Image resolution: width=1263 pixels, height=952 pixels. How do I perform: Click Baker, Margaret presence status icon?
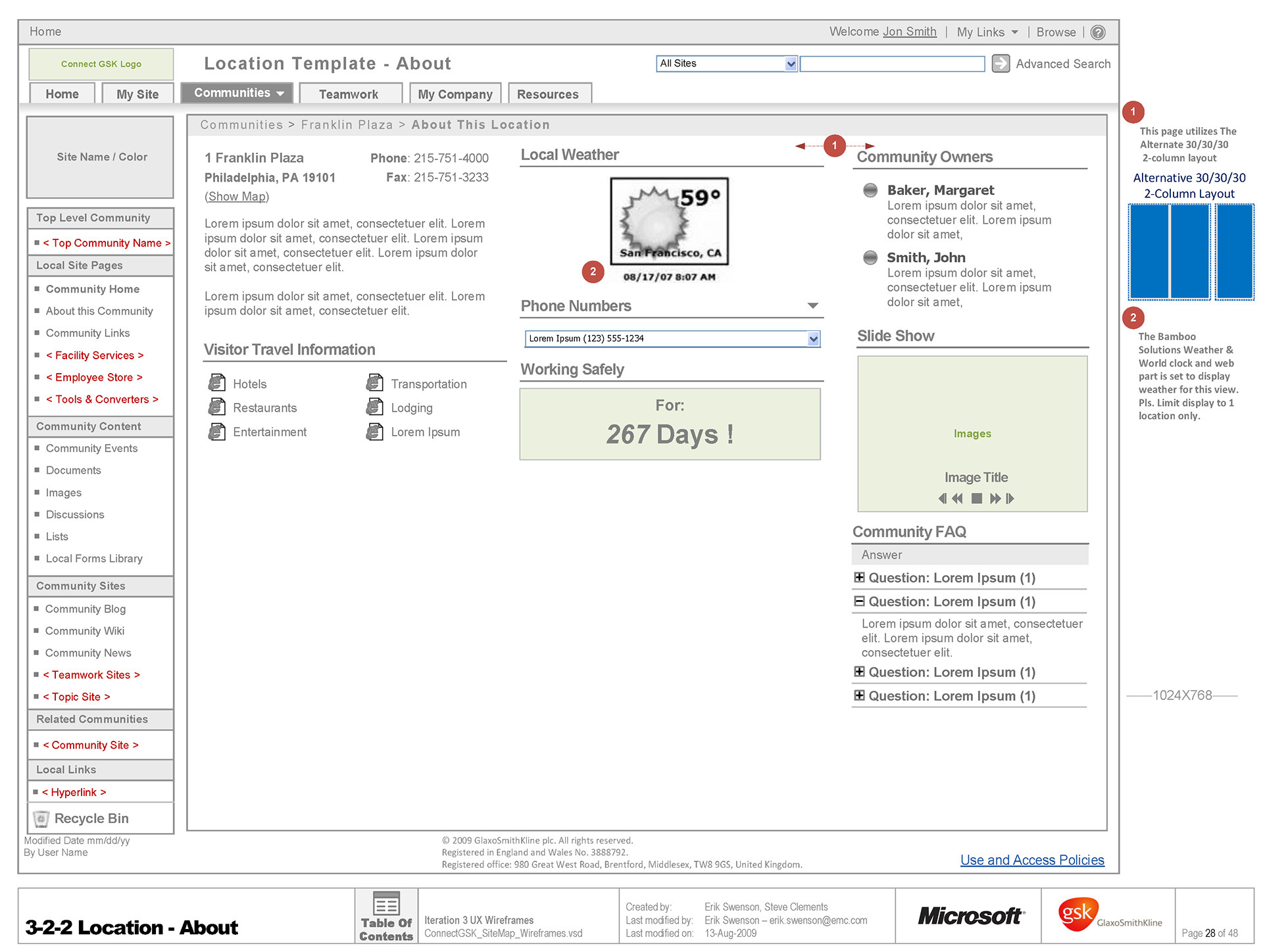pyautogui.click(x=870, y=190)
